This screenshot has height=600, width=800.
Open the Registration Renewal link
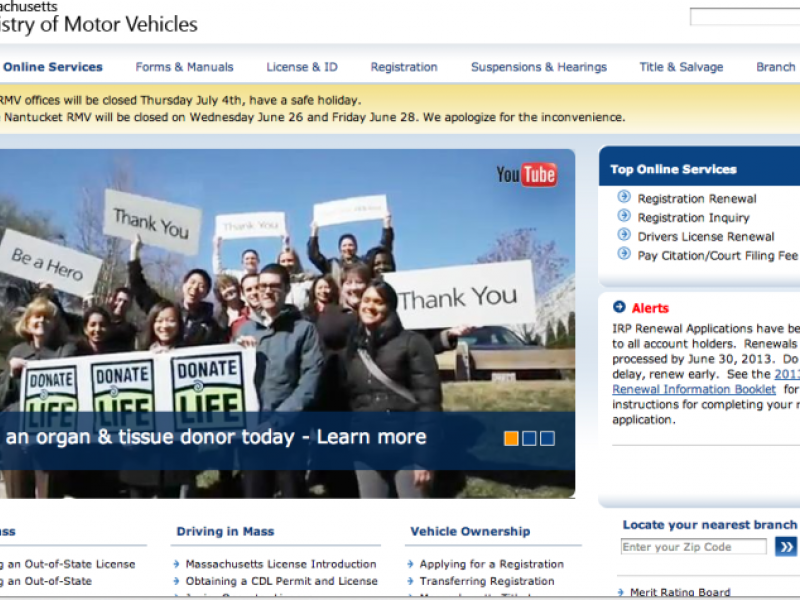point(697,198)
